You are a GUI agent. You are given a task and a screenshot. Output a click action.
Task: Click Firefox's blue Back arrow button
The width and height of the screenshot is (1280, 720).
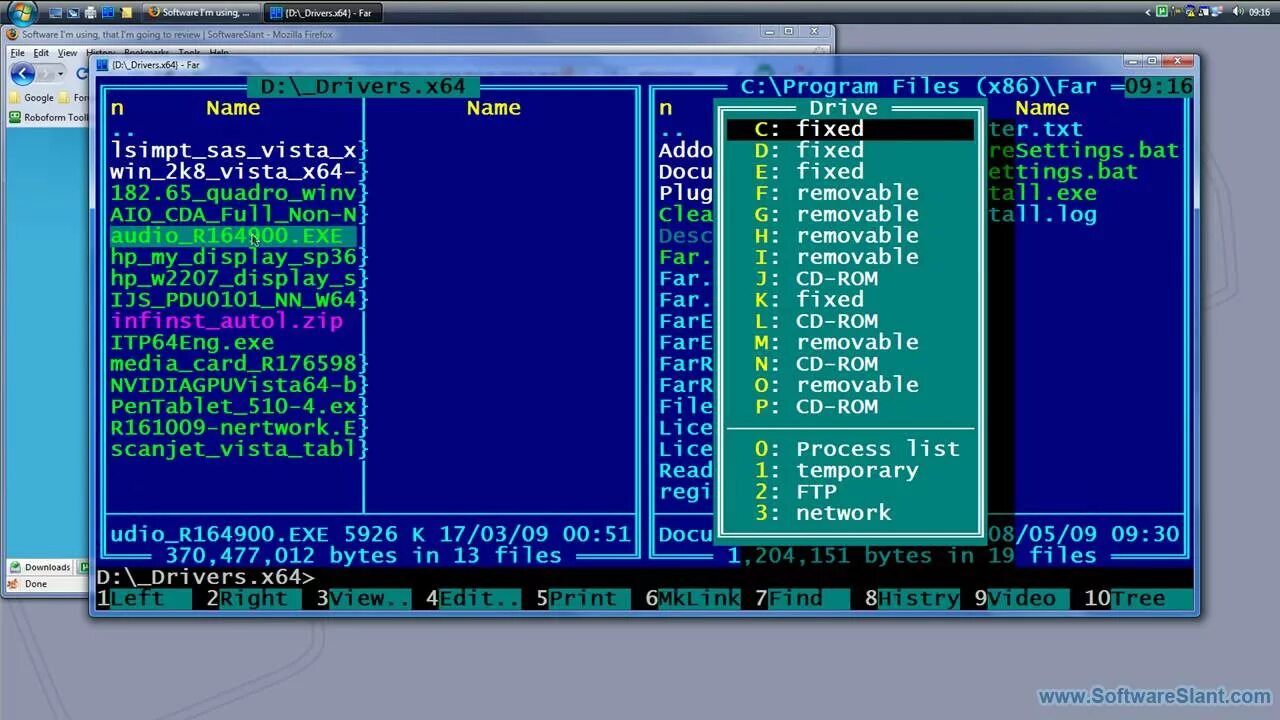click(x=22, y=73)
